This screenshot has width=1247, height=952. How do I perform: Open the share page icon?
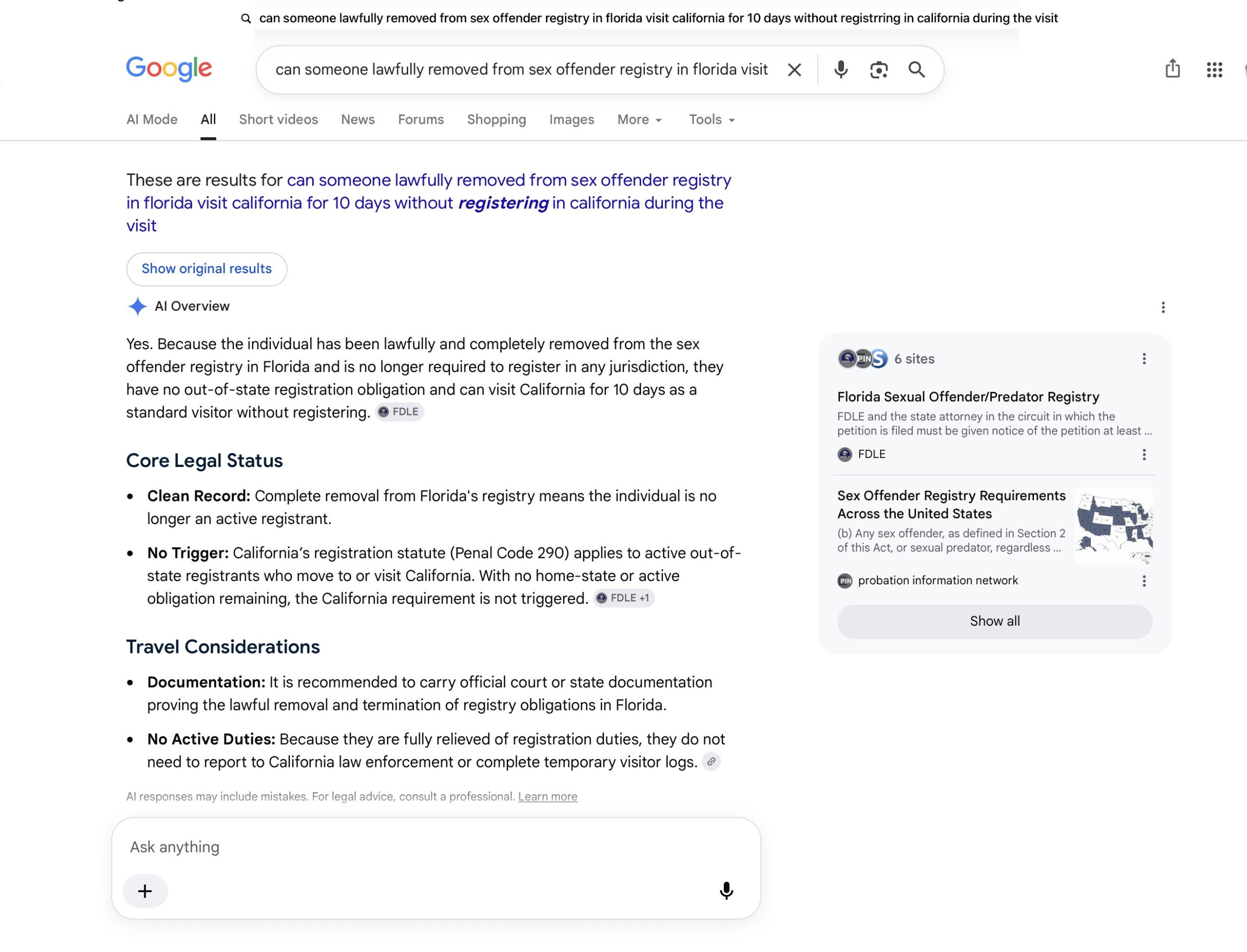coord(1172,69)
